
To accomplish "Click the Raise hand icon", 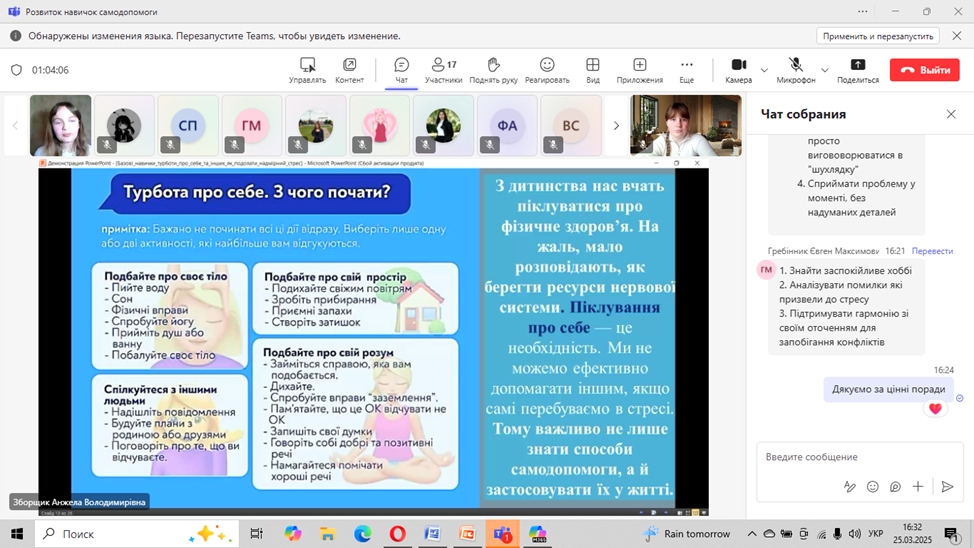I will point(493,66).
